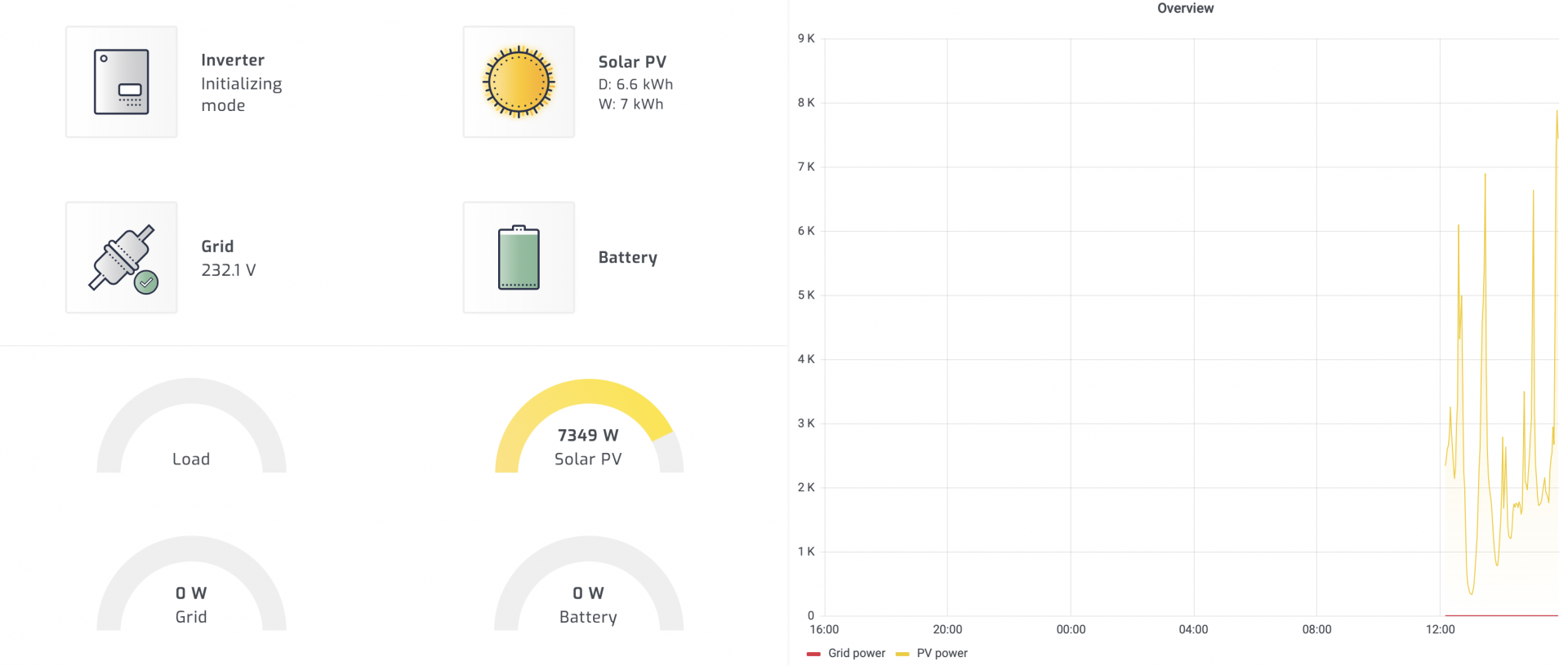Click the 0 W Grid reading
This screenshot has width=1568, height=666.
(190, 593)
